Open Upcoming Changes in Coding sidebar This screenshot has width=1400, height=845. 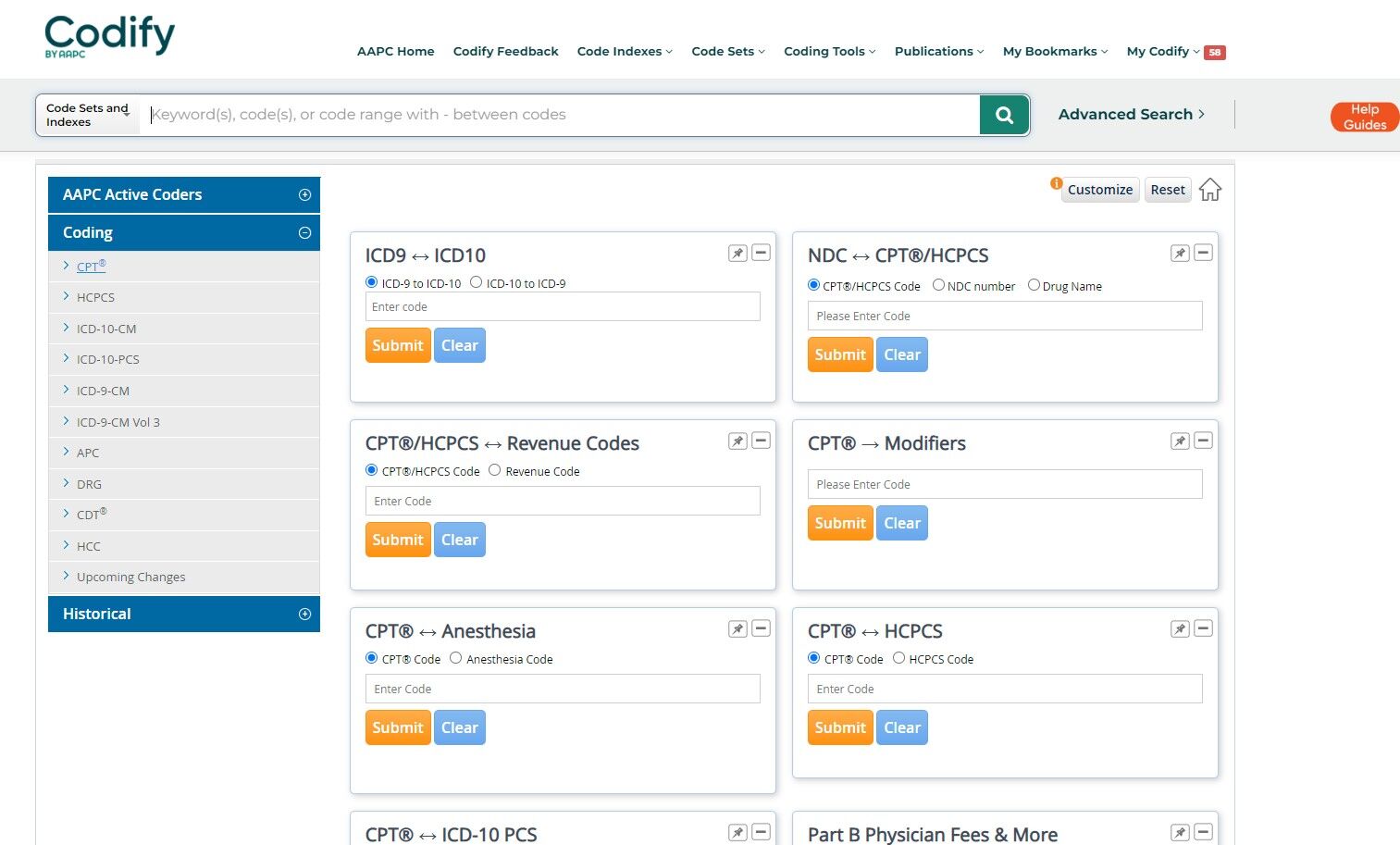pyautogui.click(x=130, y=577)
